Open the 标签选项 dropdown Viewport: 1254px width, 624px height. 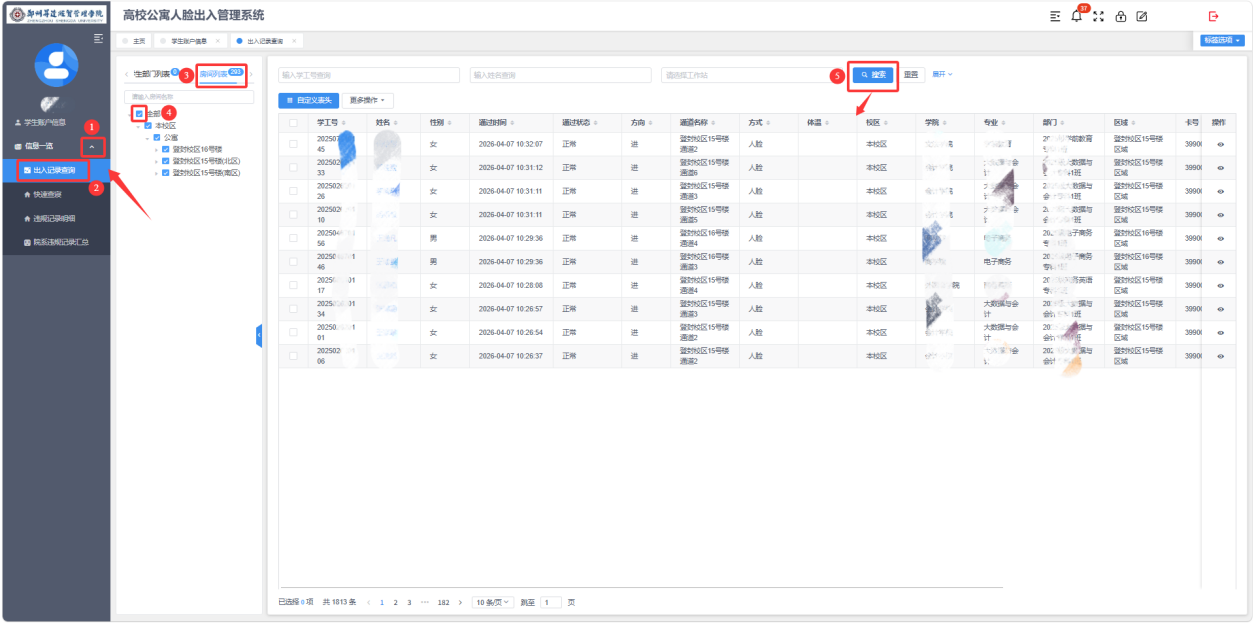point(1223,40)
